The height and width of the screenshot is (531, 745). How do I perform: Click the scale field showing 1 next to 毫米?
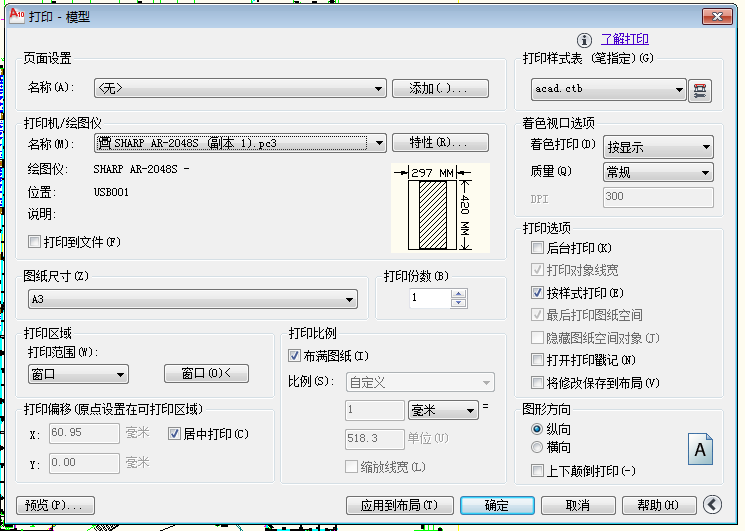click(375, 410)
